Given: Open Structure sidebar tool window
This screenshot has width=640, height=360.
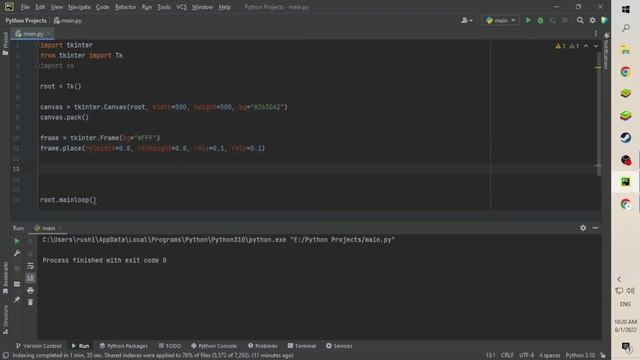Looking at the screenshot, I should click(5, 320).
